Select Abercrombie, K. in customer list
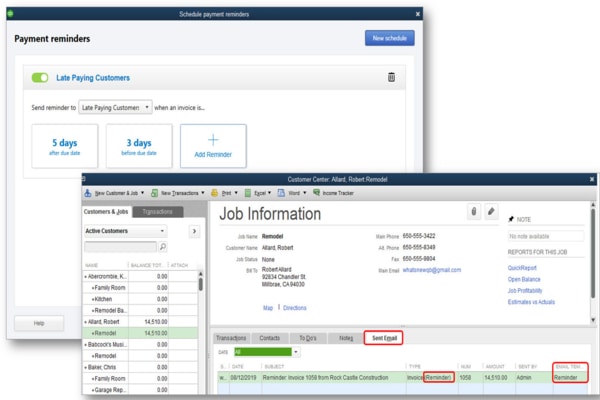The height and width of the screenshot is (400, 600). 140,276
